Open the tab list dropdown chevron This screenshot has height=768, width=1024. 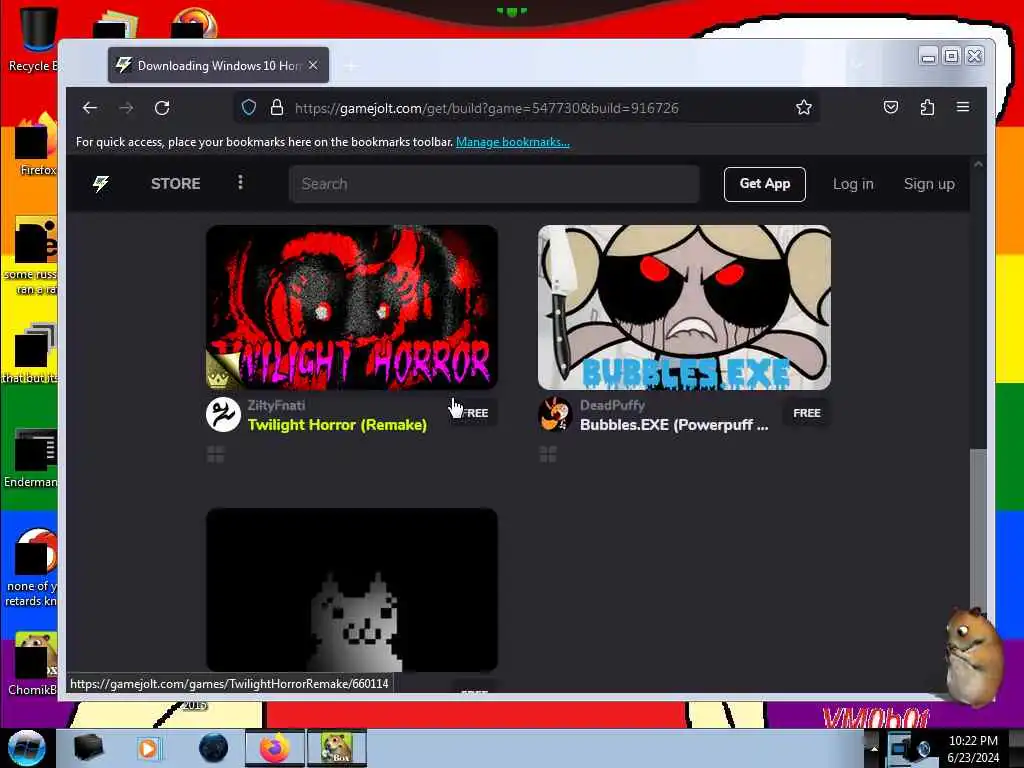(857, 65)
